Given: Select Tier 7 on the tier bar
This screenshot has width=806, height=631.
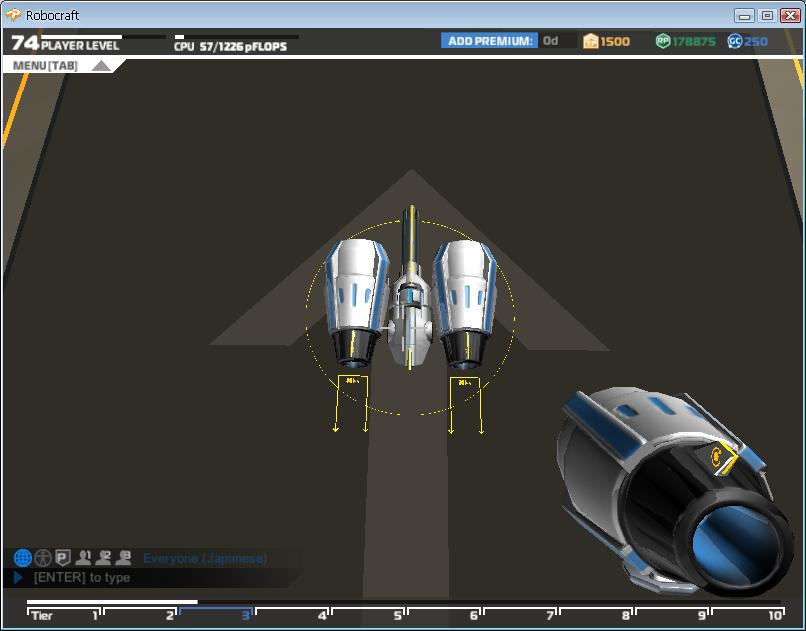Looking at the screenshot, I should [x=520, y=614].
